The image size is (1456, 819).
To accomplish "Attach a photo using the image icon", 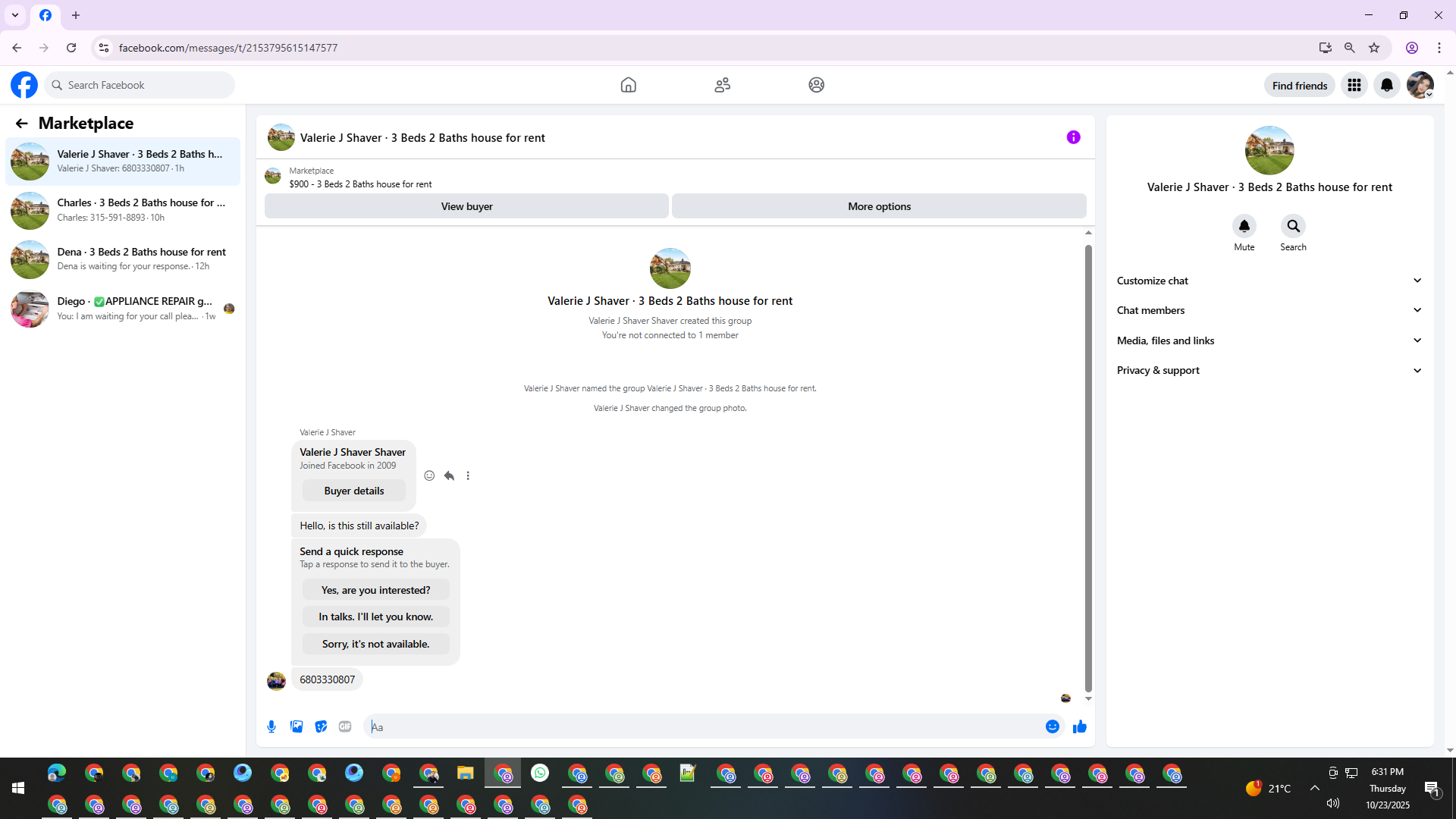I will 297,726.
